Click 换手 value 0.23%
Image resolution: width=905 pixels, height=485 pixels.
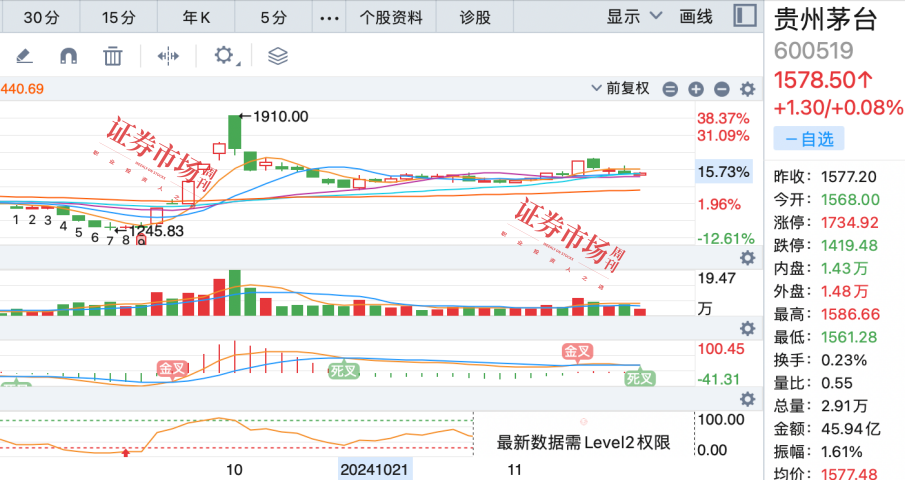(844, 360)
